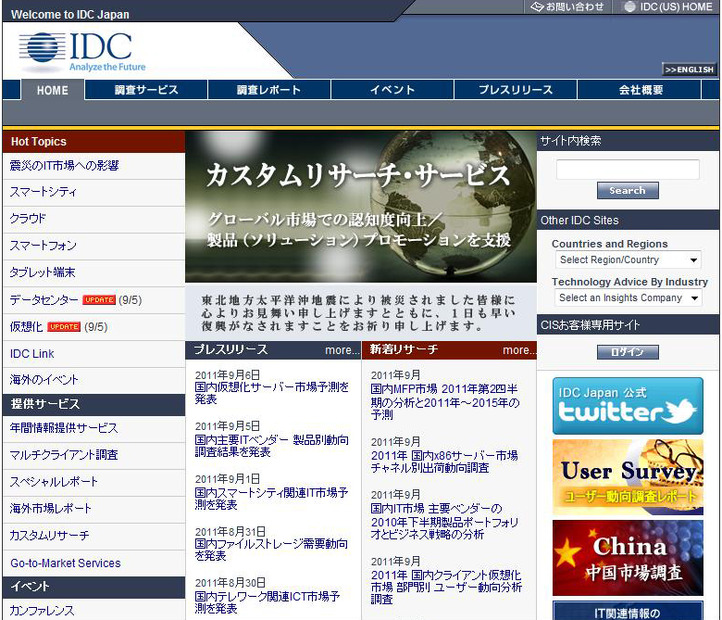Open the IT関連情報の banner
The image size is (722, 620).
click(x=628, y=610)
